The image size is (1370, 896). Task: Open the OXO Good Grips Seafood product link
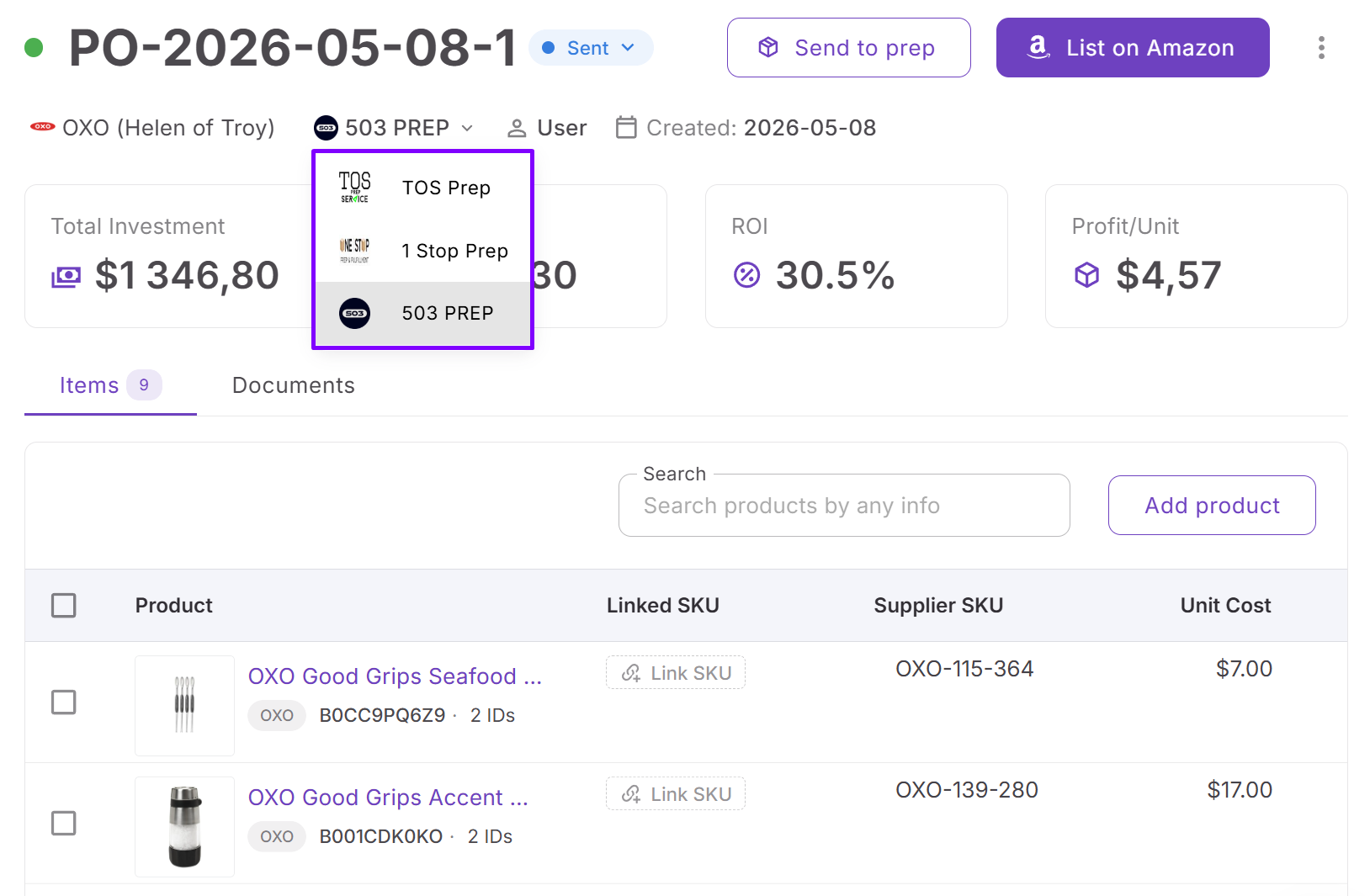395,676
